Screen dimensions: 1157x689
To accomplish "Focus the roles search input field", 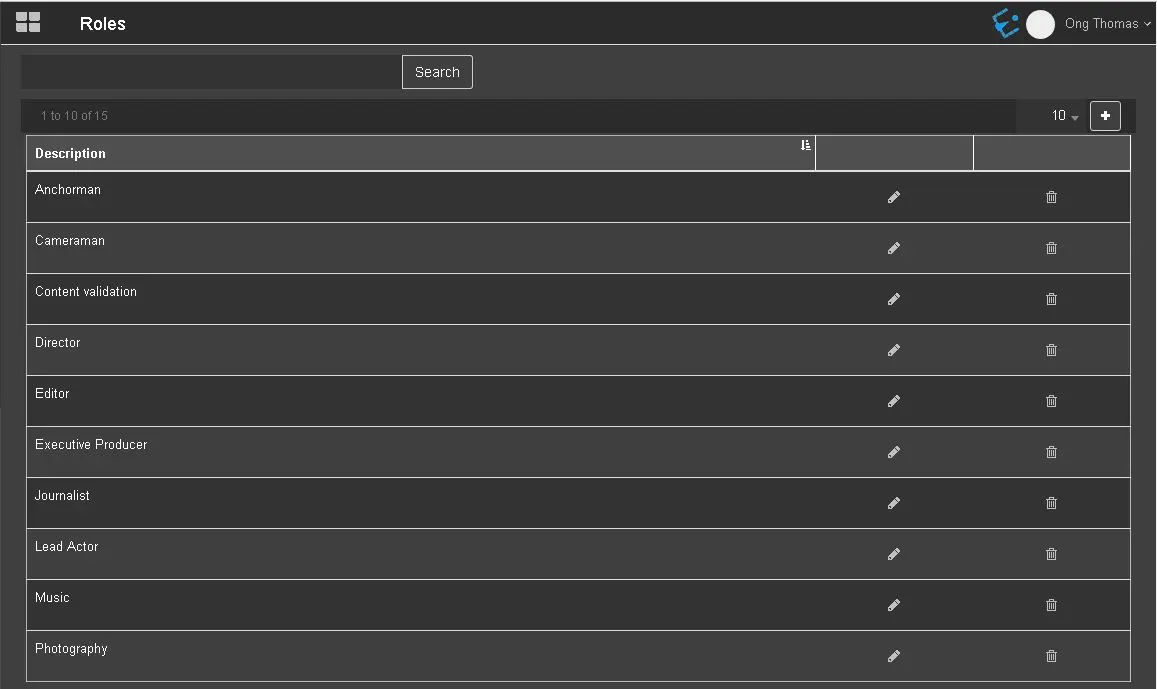I will coord(211,72).
